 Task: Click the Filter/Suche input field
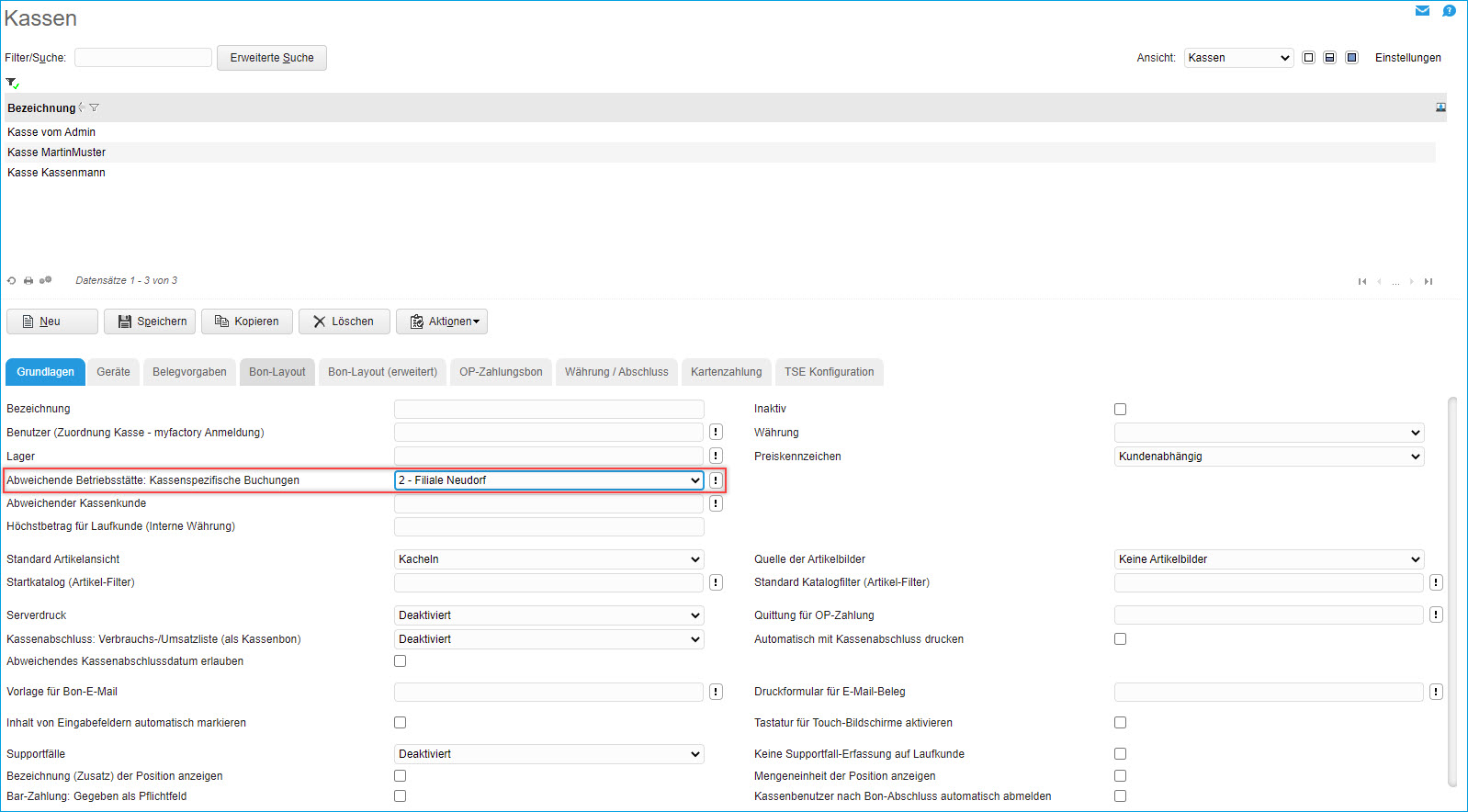pyautogui.click(x=143, y=58)
